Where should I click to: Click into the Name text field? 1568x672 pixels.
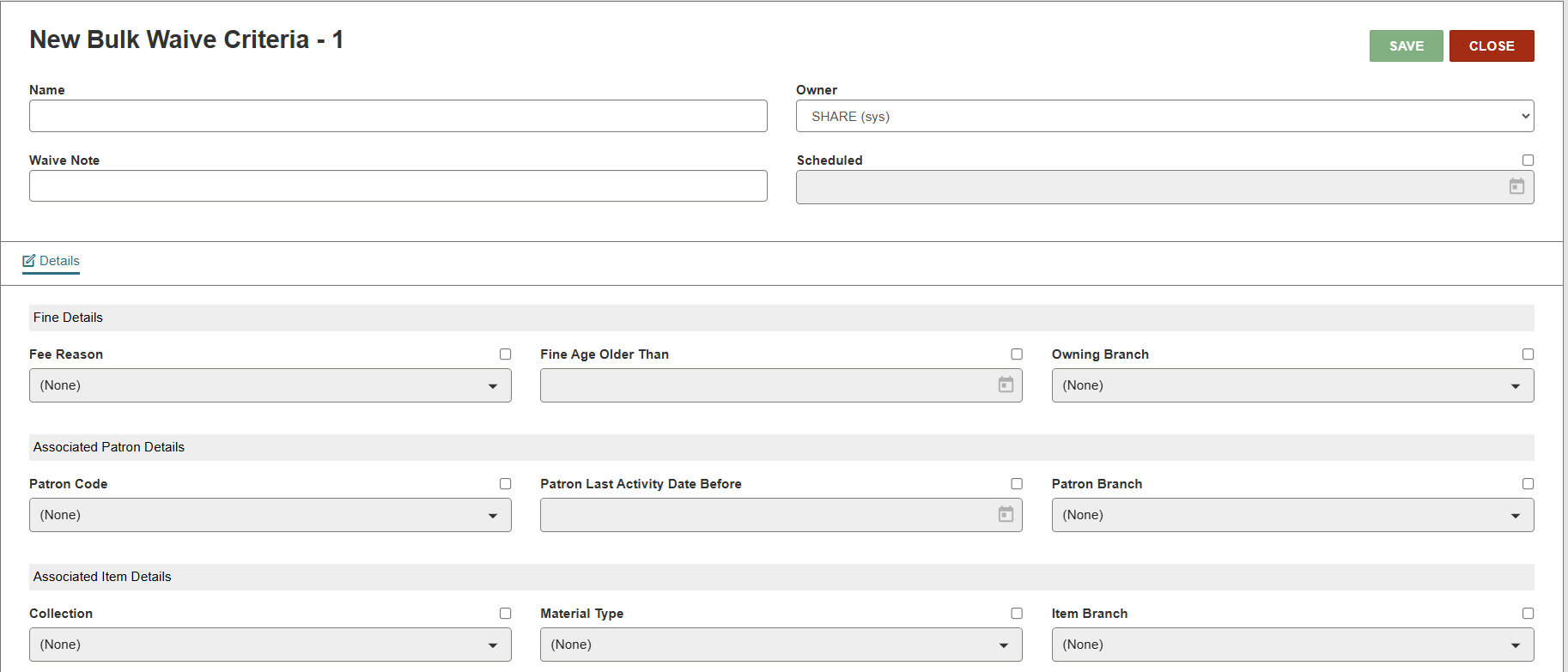point(398,116)
